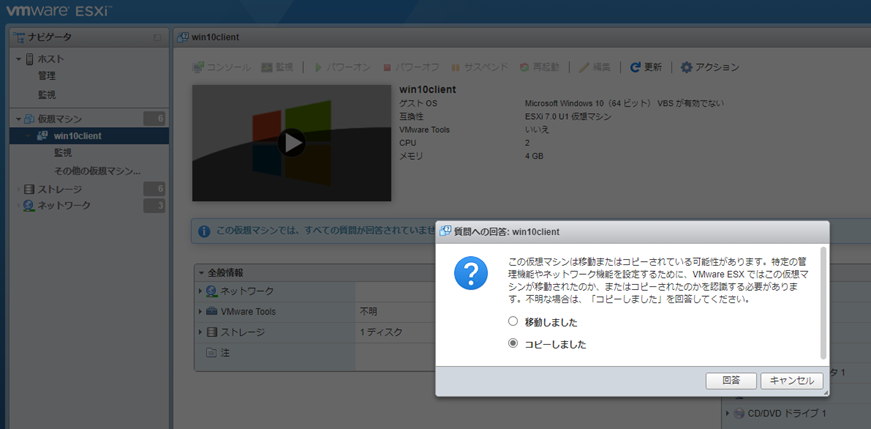Image resolution: width=871 pixels, height=429 pixels.
Task: Click the CD/DVD ドライブ 1 icon
Action: 738,413
